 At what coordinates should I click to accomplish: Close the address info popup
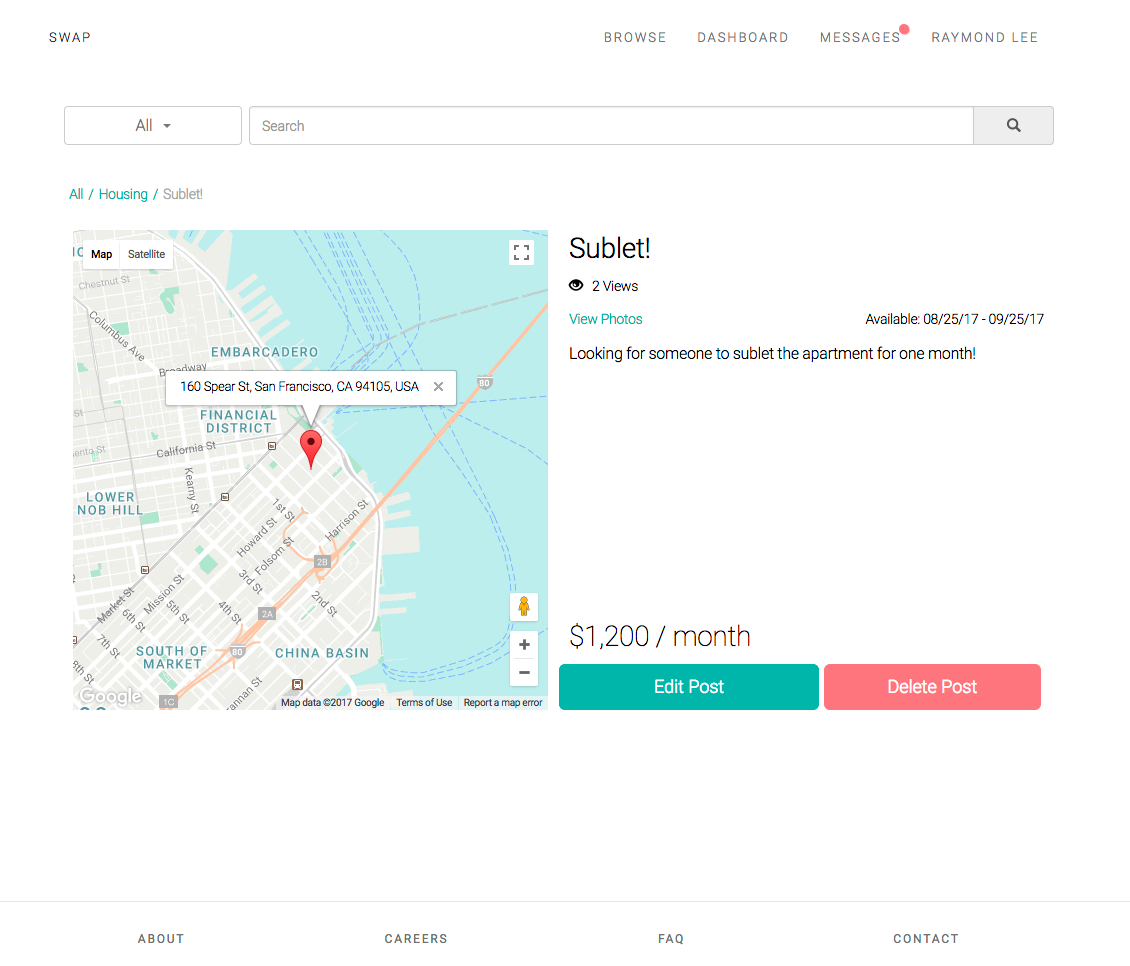pyautogui.click(x=438, y=386)
